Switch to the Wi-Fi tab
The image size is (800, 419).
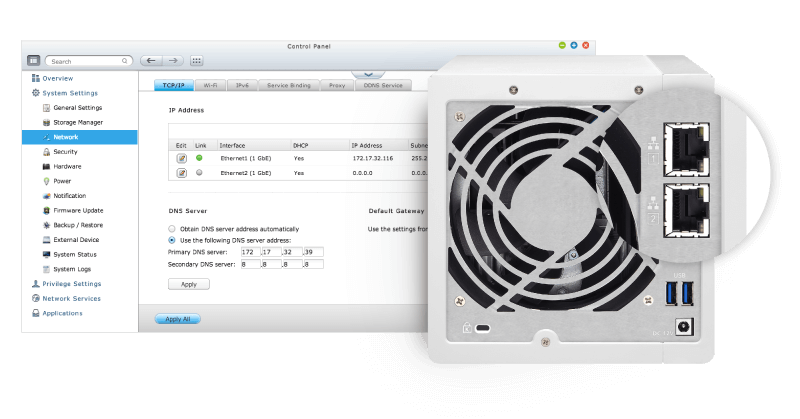[x=210, y=86]
